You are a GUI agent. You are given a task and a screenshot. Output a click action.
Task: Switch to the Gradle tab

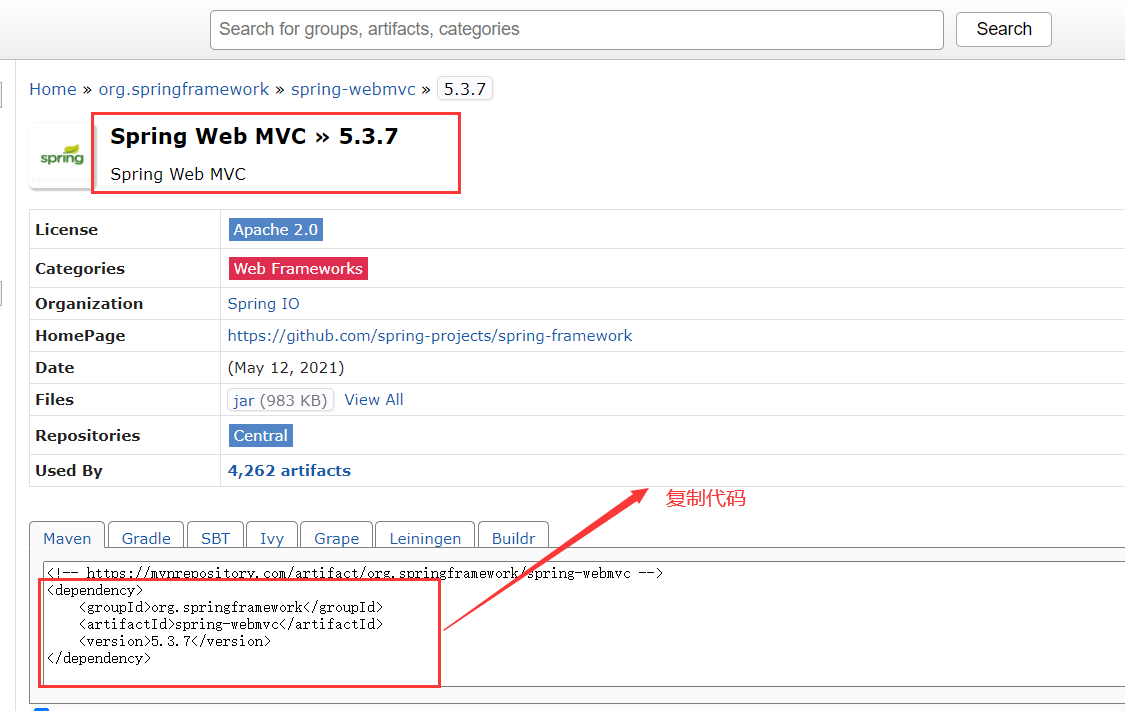coord(145,538)
